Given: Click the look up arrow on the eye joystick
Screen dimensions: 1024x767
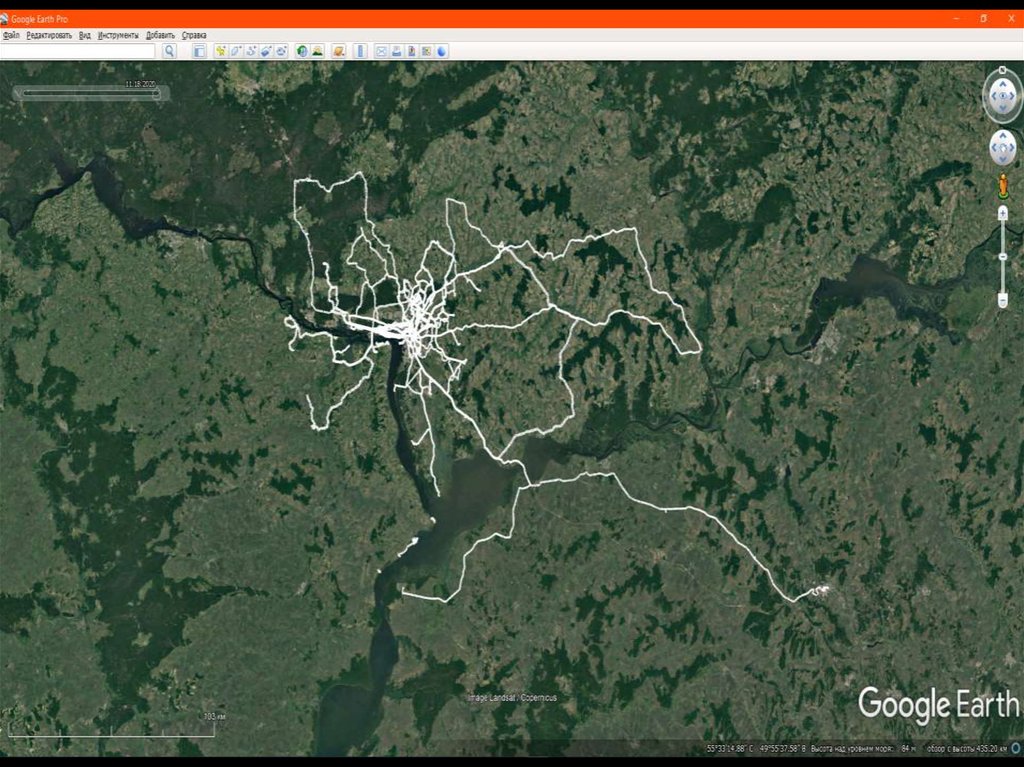Looking at the screenshot, I should click(x=1002, y=85).
